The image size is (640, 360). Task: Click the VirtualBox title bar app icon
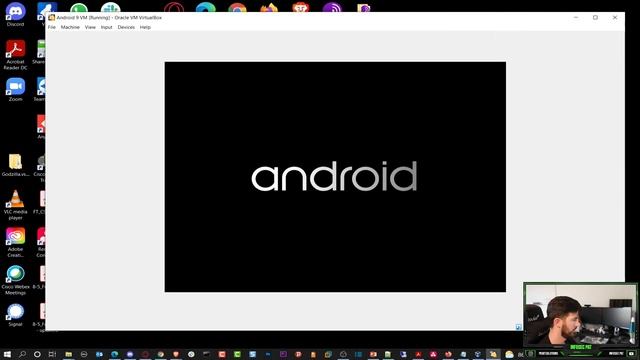(x=51, y=18)
